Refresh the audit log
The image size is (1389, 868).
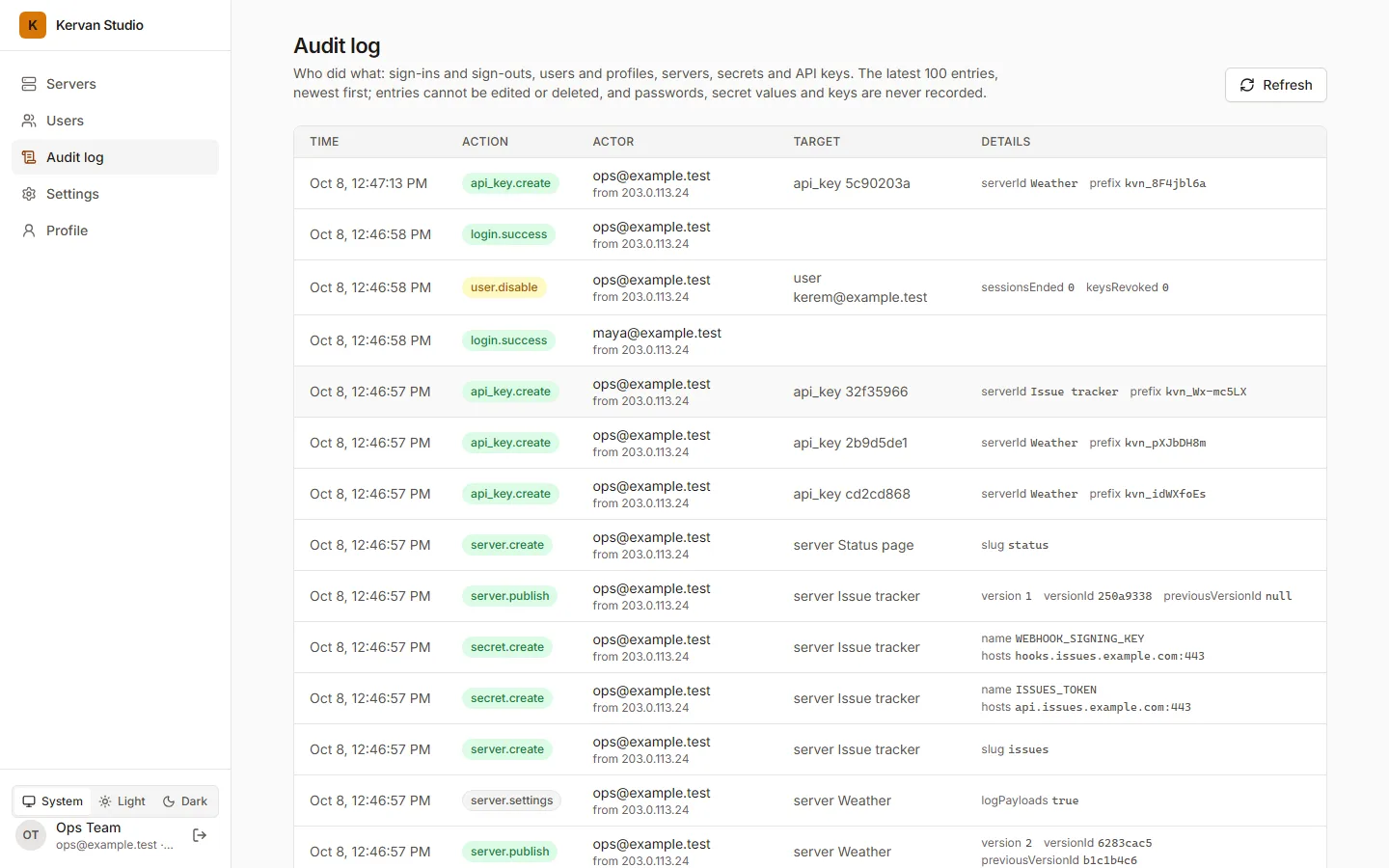(x=1275, y=85)
